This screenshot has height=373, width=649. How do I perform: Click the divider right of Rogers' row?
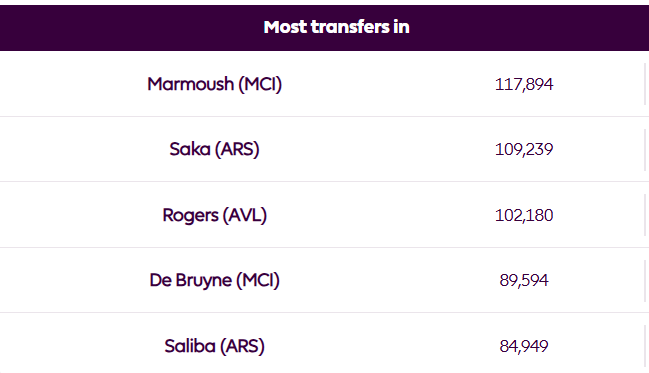(x=645, y=215)
